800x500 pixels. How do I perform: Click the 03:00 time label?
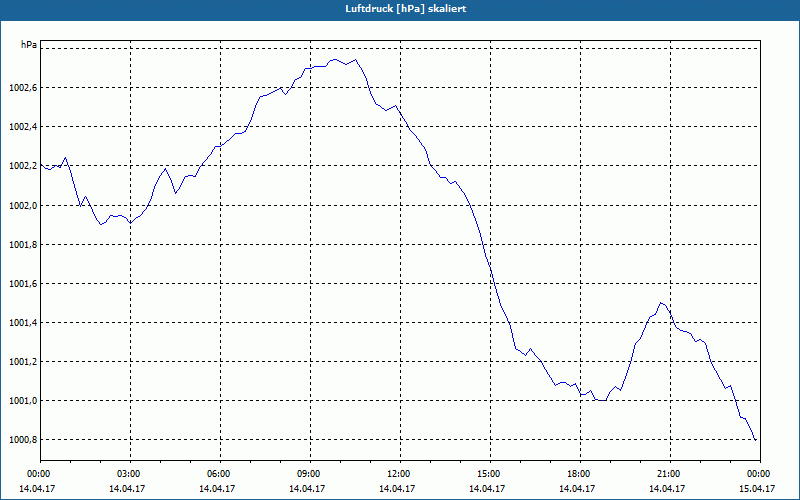tap(128, 474)
